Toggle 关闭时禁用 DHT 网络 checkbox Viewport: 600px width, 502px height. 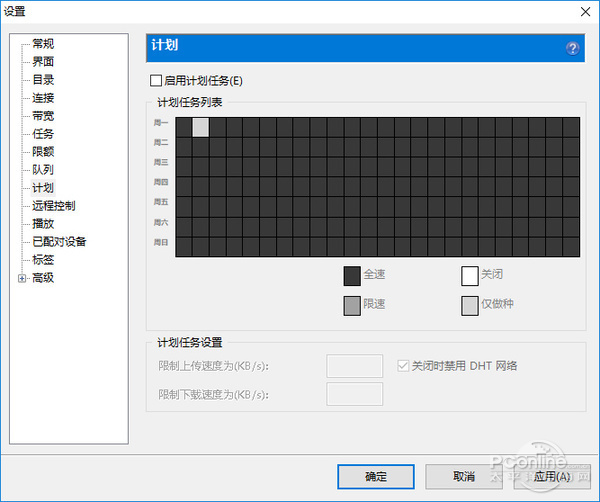click(x=403, y=366)
